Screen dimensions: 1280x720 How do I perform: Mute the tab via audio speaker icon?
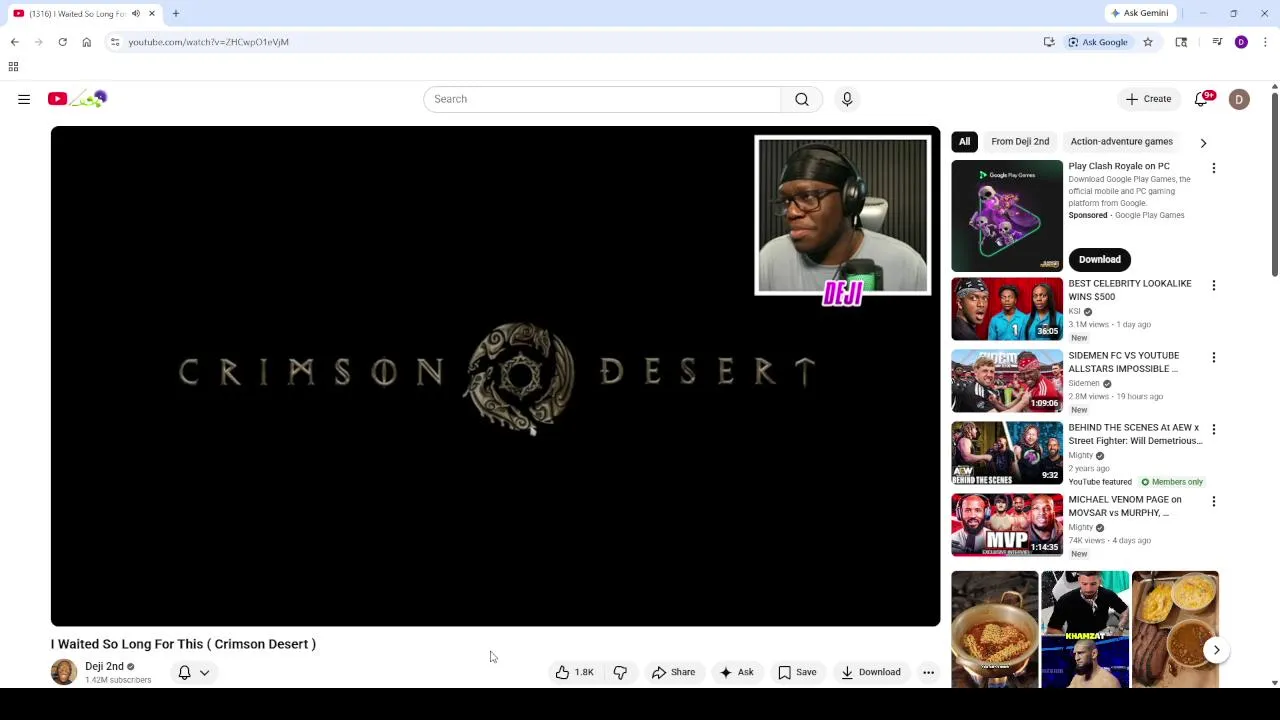[x=136, y=14]
